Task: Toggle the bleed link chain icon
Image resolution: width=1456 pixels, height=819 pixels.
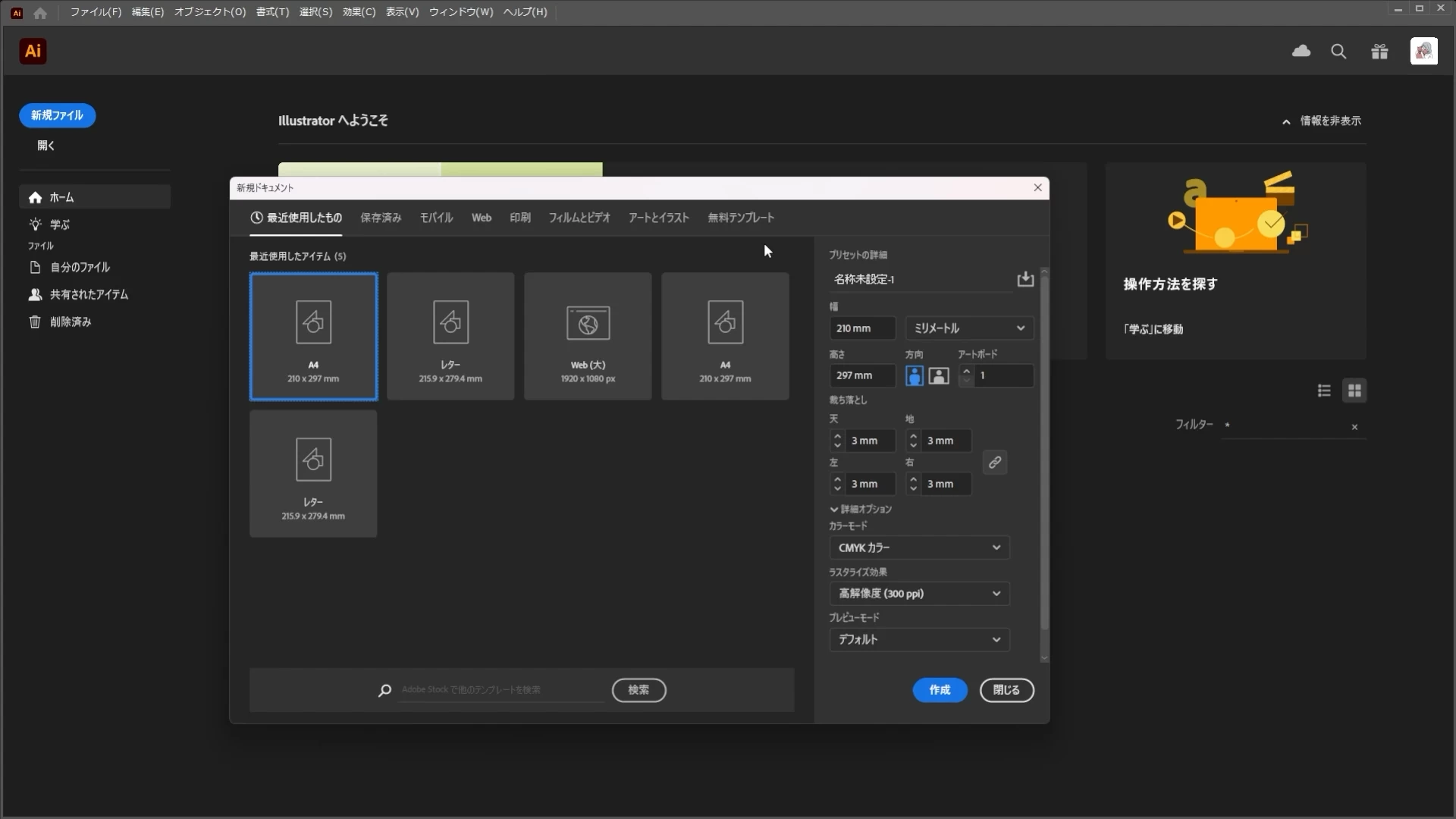Action: [x=995, y=462]
